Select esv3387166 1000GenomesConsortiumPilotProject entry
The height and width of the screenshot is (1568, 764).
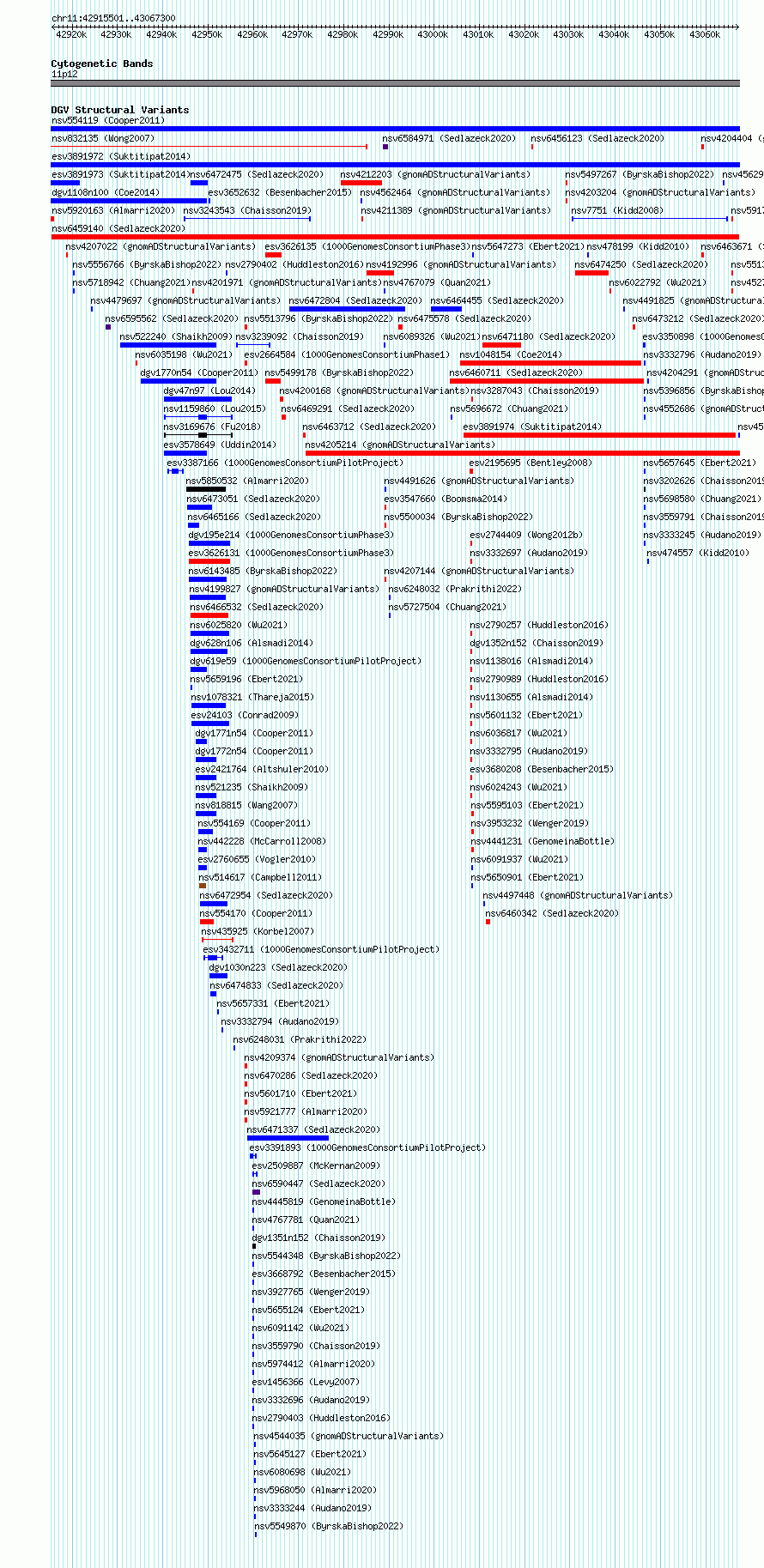pos(285,463)
